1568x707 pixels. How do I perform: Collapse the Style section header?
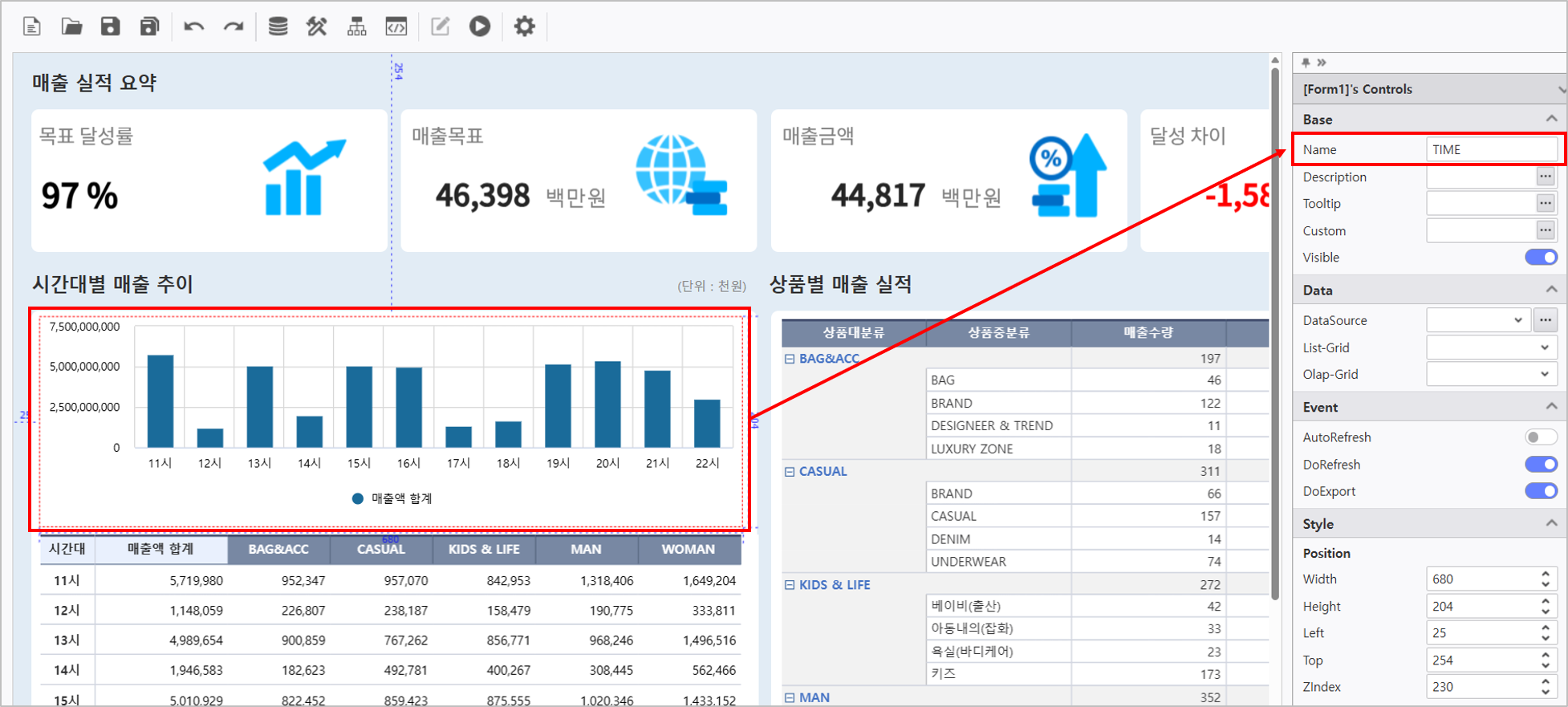point(1550,524)
